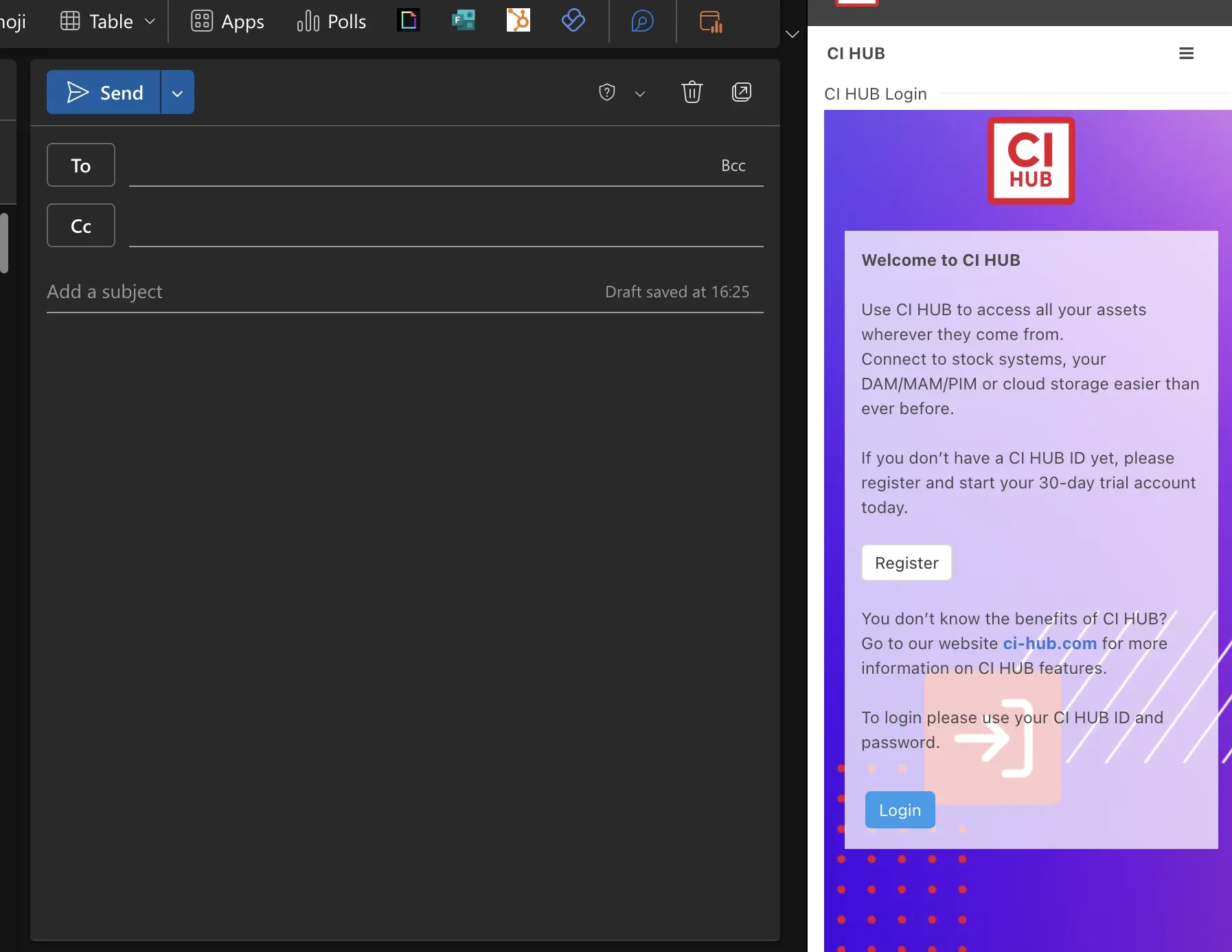Expand the sensitivity options chevron

click(x=640, y=93)
